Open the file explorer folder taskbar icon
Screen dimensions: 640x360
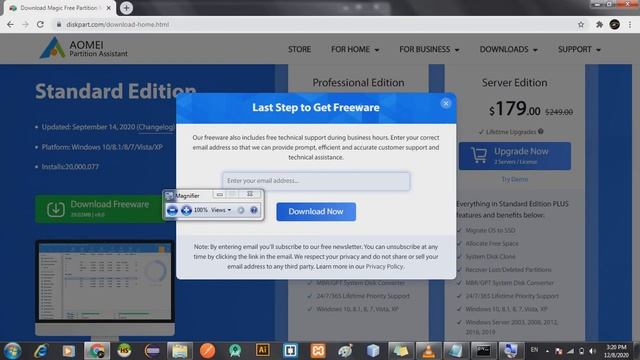[x=180, y=351]
